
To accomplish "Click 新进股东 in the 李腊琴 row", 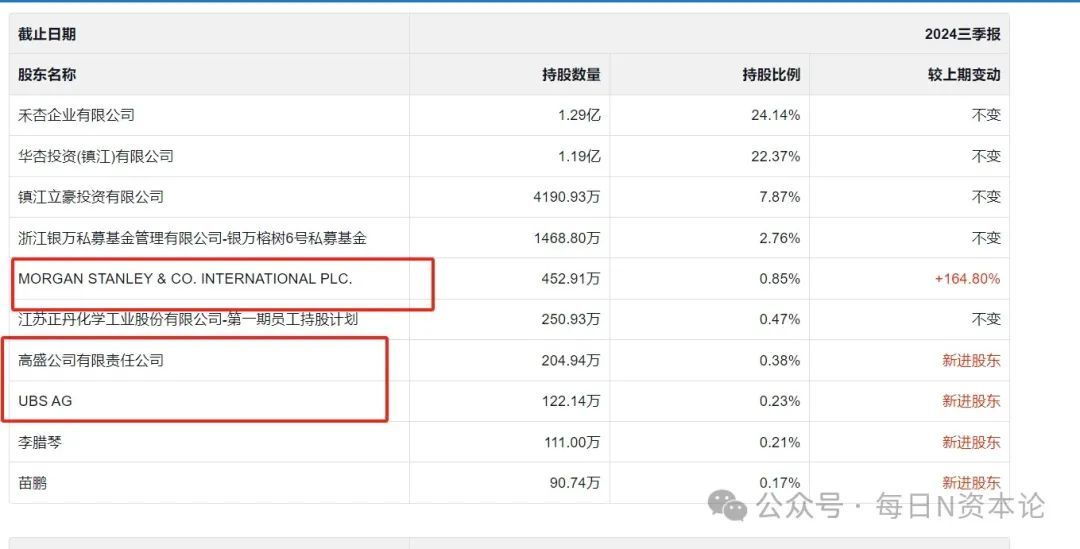I will (x=971, y=442).
